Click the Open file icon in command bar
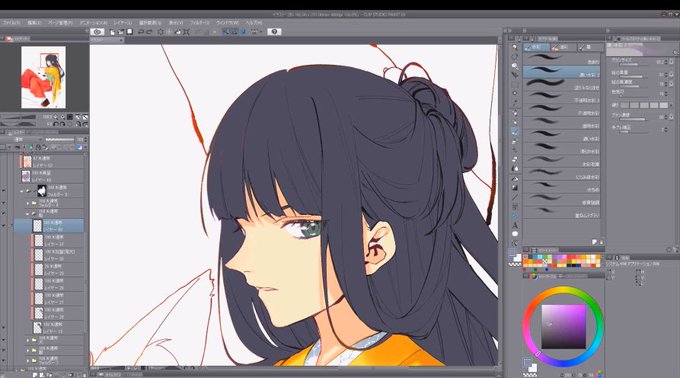Image resolution: width=680 pixels, height=378 pixels. click(121, 32)
